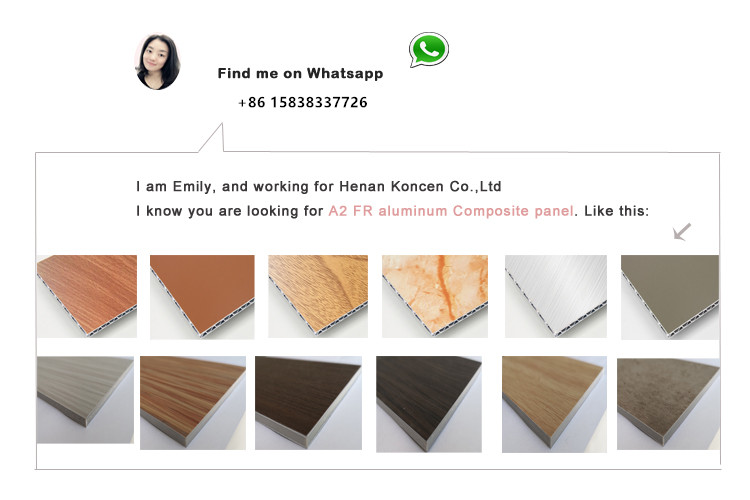Click the stone gray textured panel image

[668, 404]
